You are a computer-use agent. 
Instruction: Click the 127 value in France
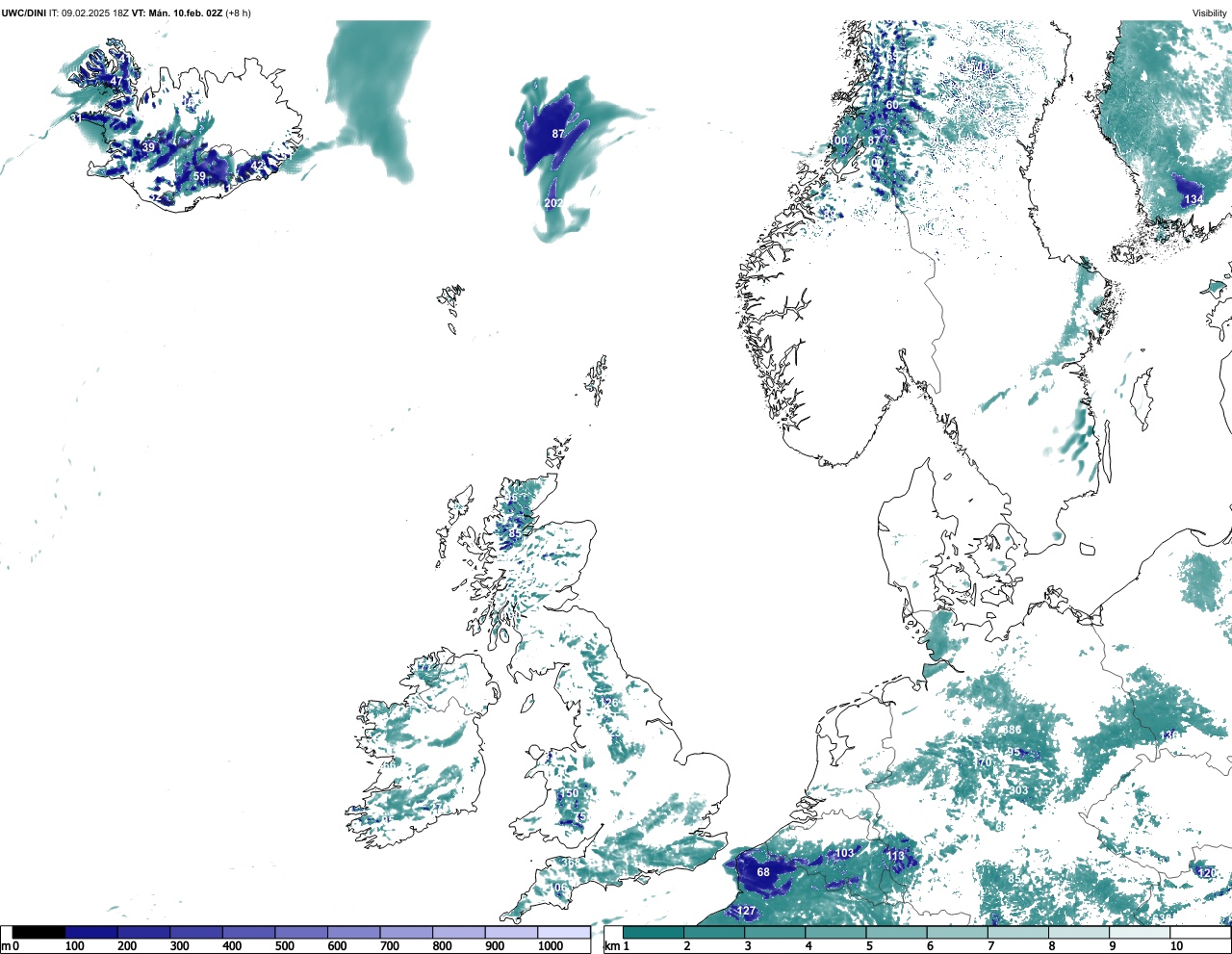click(747, 912)
